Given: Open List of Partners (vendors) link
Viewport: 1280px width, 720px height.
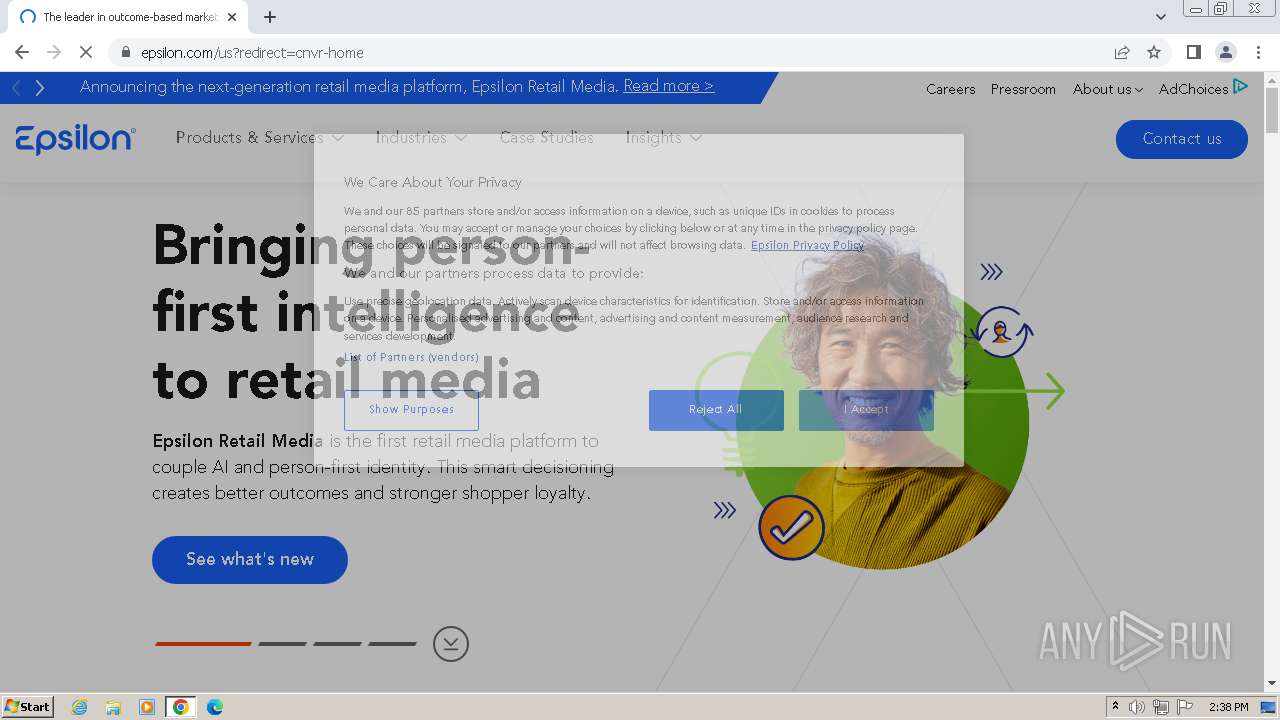Looking at the screenshot, I should click(x=411, y=357).
